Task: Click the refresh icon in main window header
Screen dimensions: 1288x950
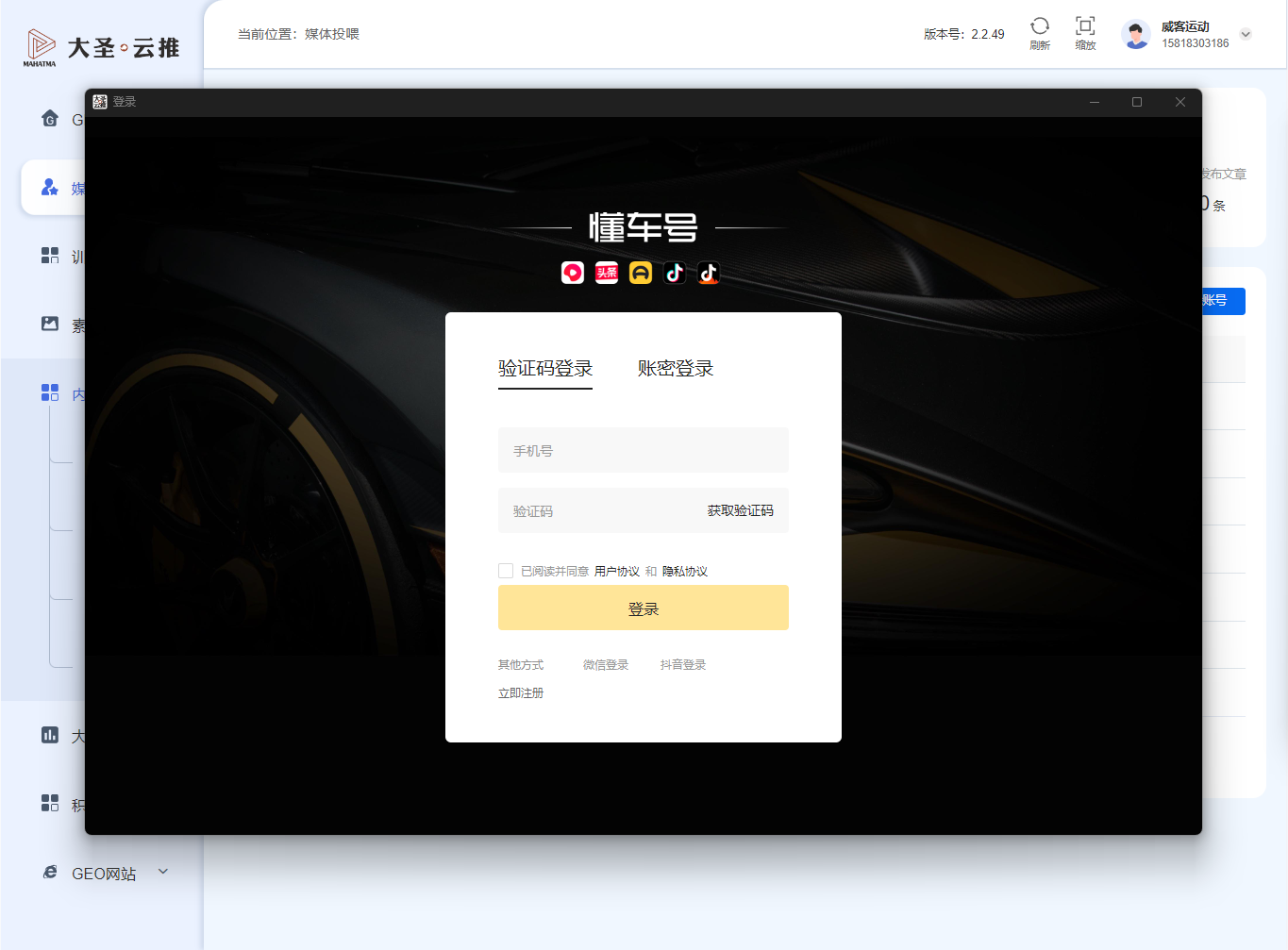Action: [1040, 26]
